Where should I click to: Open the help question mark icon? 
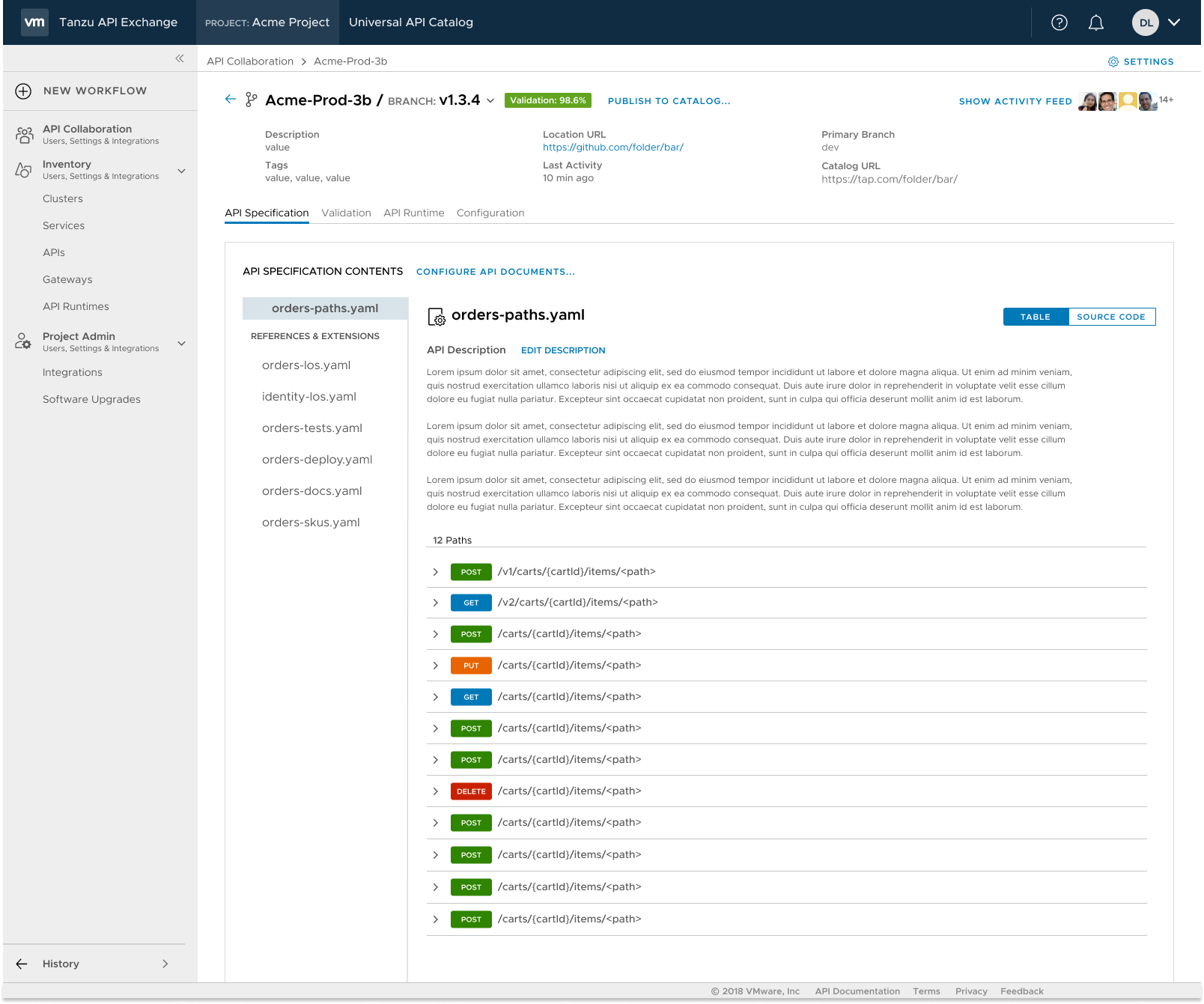1059,22
